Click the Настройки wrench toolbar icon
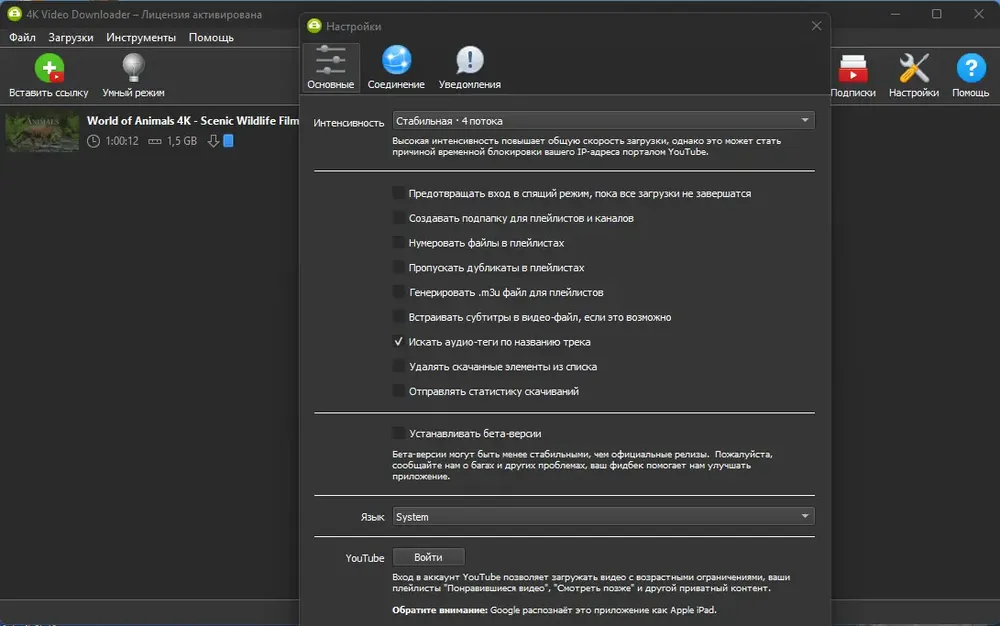Image resolution: width=1000 pixels, height=626 pixels. click(913, 68)
